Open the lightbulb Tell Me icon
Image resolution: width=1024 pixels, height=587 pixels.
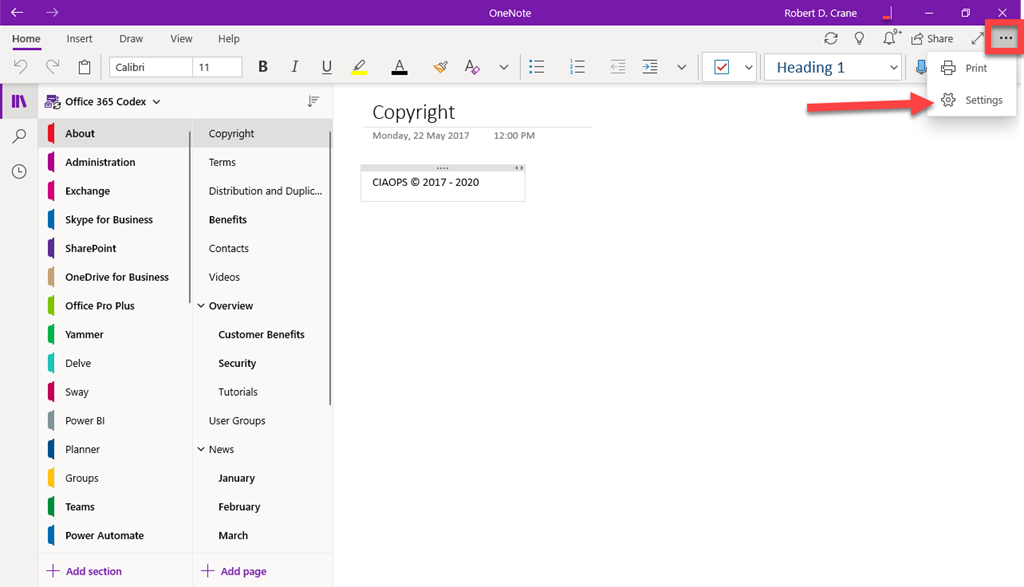[x=859, y=39]
